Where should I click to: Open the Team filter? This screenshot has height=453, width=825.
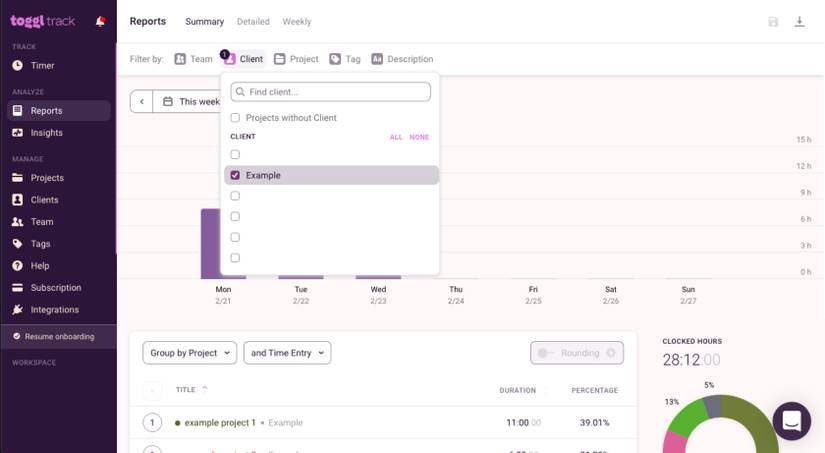(194, 59)
